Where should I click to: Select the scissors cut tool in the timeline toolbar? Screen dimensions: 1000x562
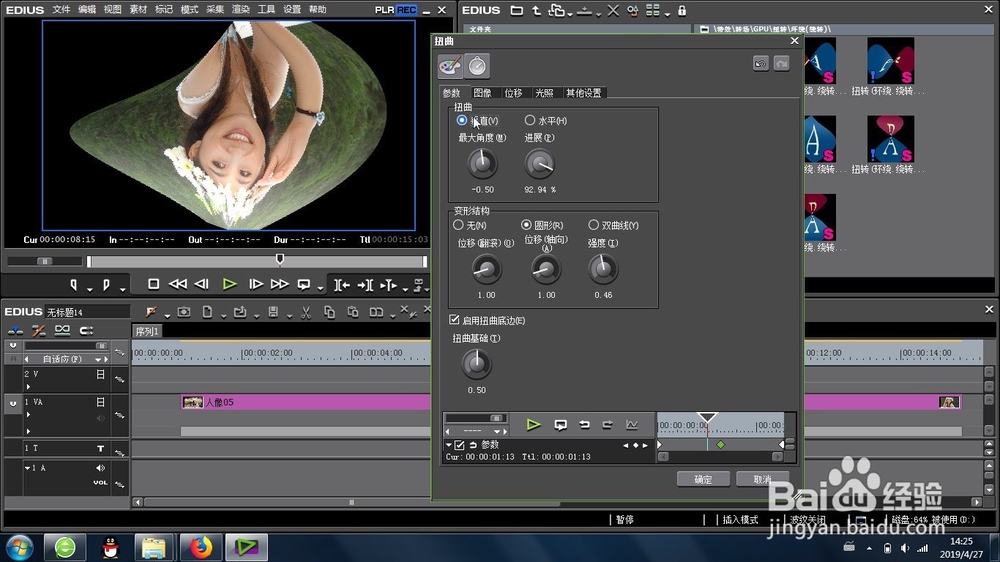click(305, 312)
